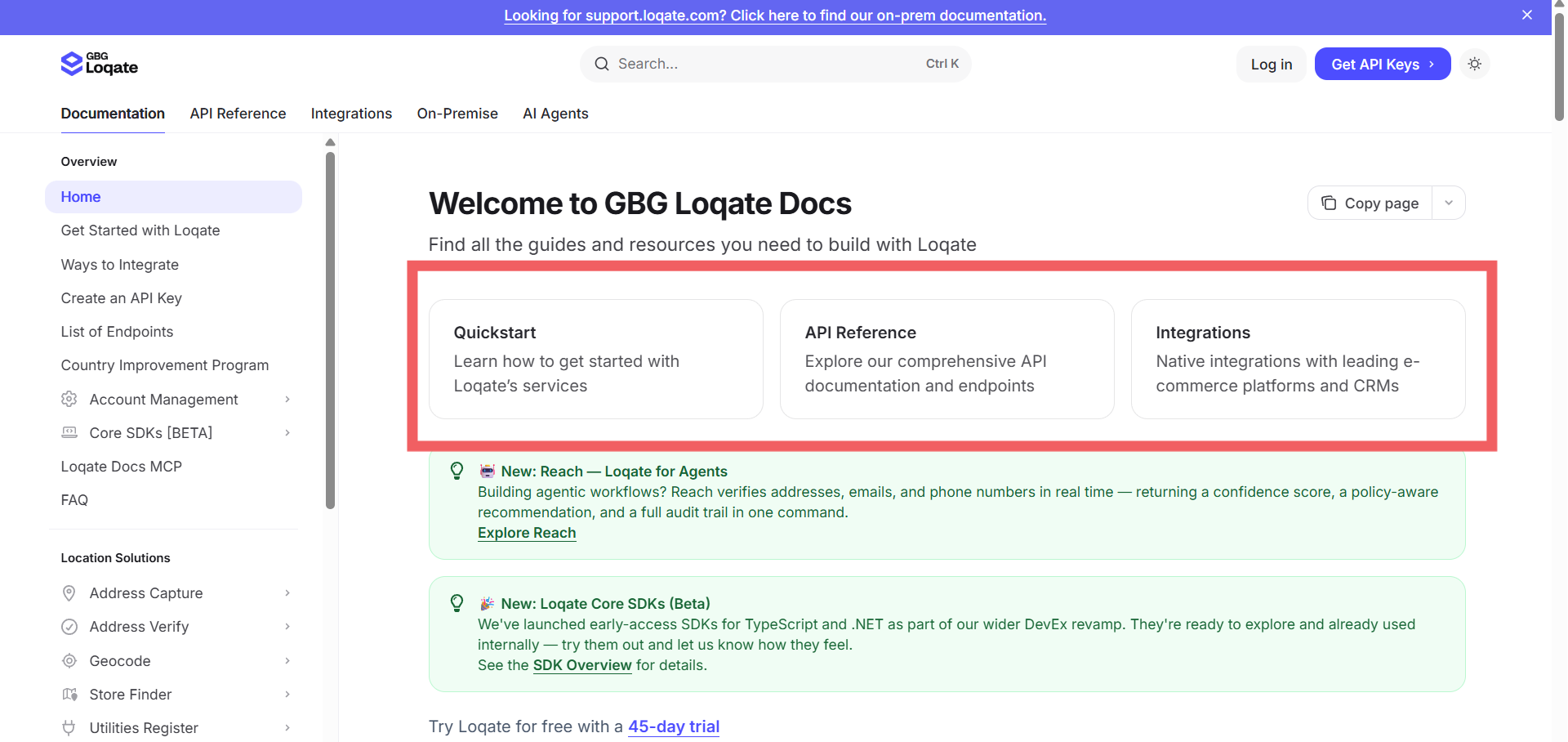1568x742 pixels.
Task: Expand the Core SDKs [BETA] section
Action: pos(287,432)
